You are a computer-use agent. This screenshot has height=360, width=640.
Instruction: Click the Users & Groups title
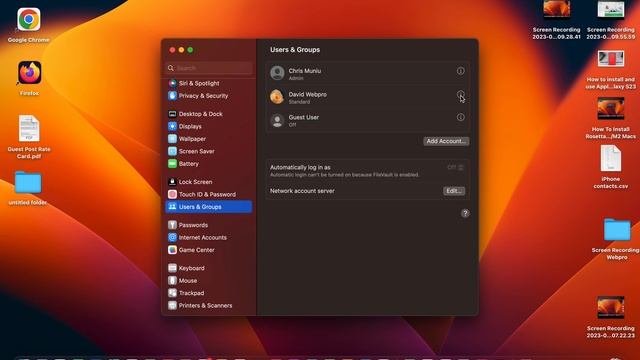[x=295, y=50]
